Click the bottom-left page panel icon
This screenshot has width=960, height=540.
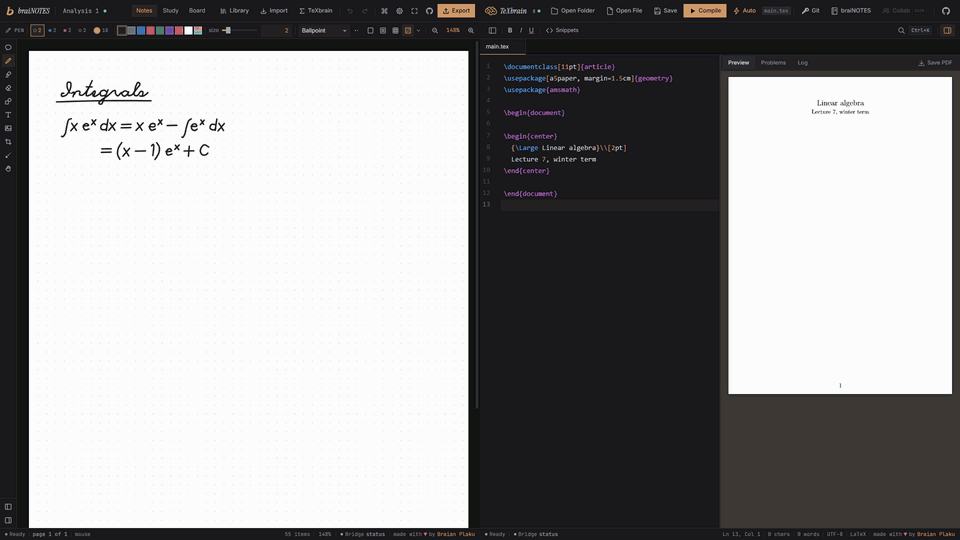tap(8, 507)
